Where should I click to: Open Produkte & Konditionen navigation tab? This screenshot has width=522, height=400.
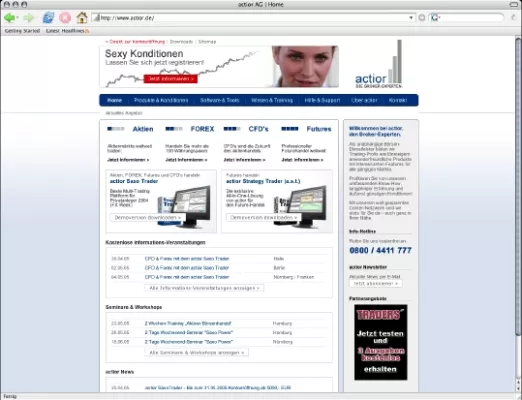point(161,100)
